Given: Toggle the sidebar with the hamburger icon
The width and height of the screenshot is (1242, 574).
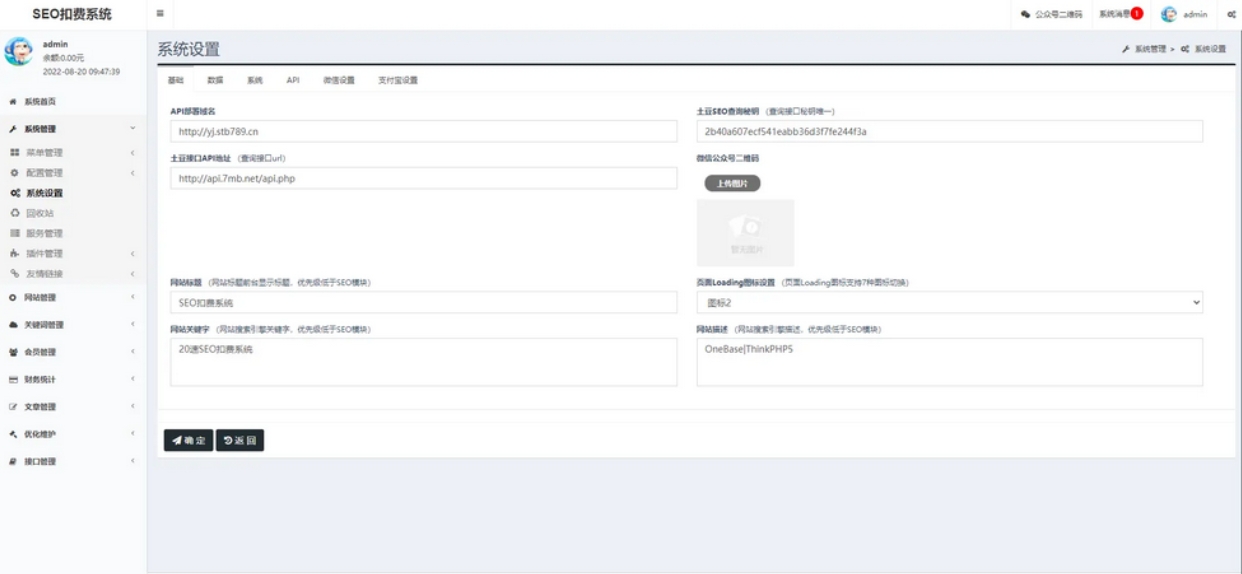Looking at the screenshot, I should coord(160,14).
